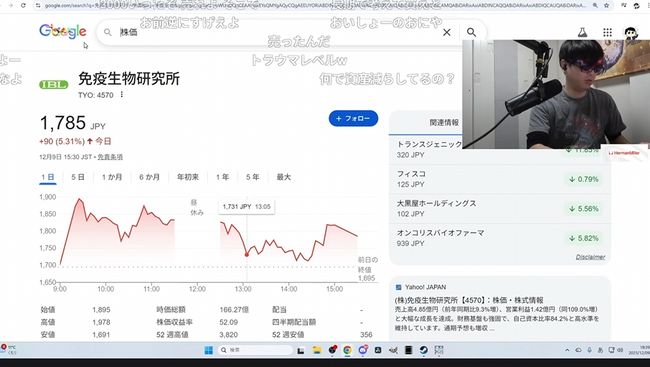
Task: Select the 1か月 chart range
Action: click(112, 177)
